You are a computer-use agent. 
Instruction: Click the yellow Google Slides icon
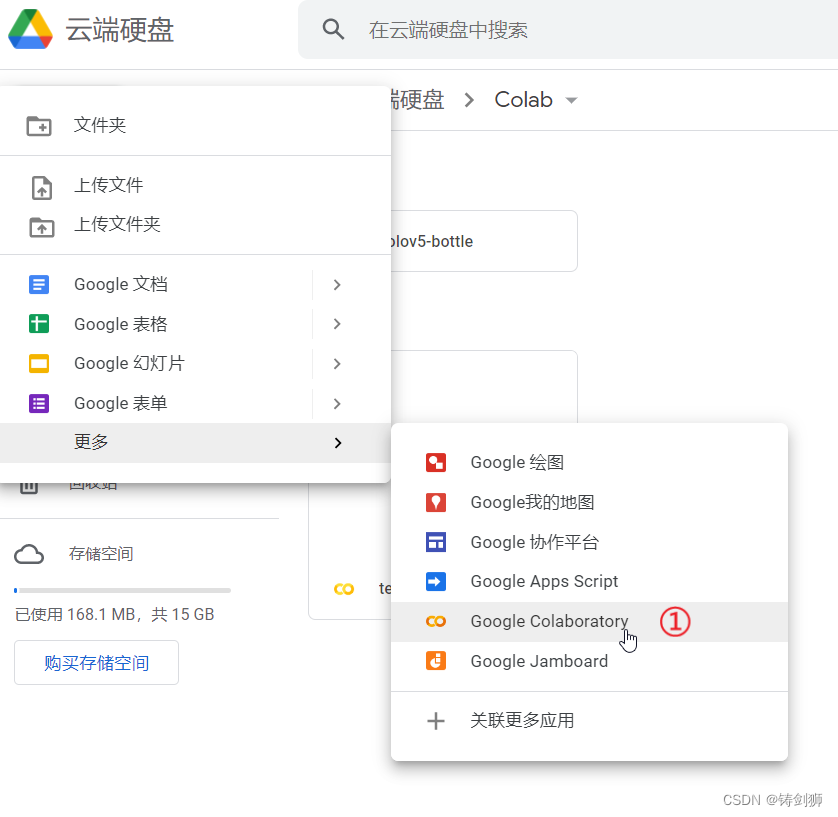(x=39, y=363)
